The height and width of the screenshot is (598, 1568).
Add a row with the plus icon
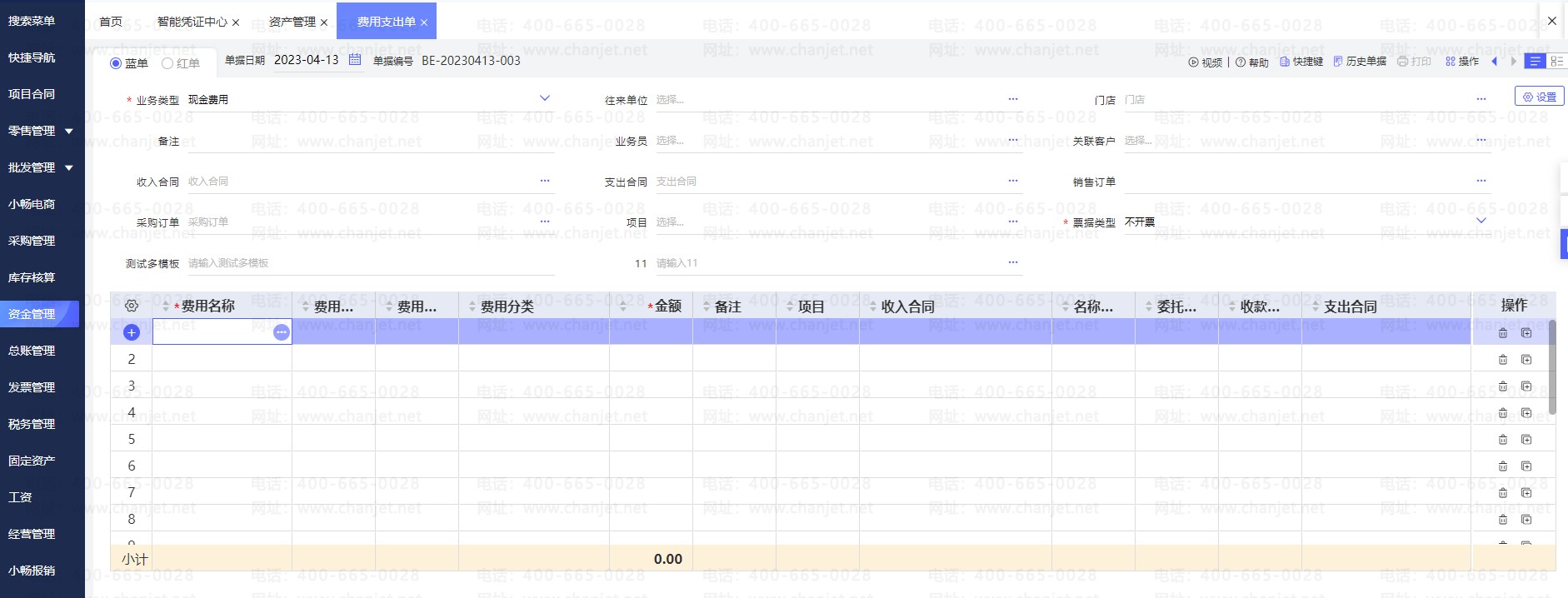point(132,332)
